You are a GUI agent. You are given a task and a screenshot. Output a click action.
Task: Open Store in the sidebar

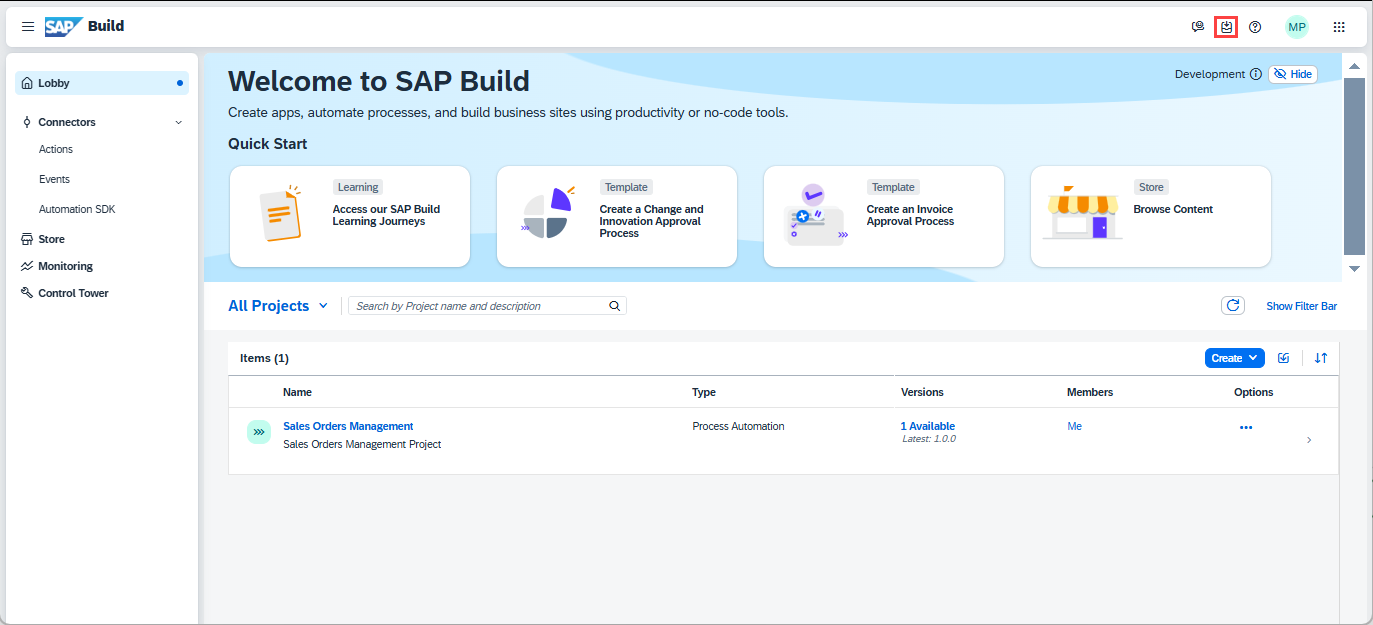(51, 239)
